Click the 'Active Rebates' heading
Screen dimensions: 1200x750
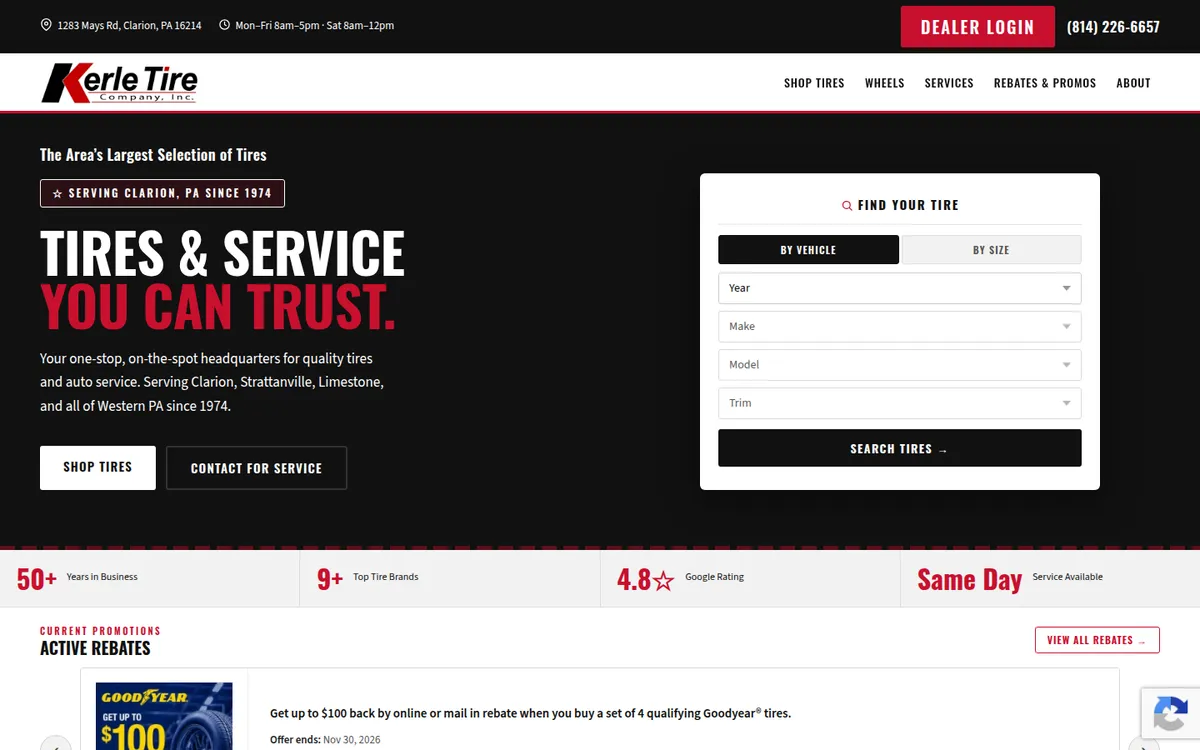pyautogui.click(x=95, y=648)
